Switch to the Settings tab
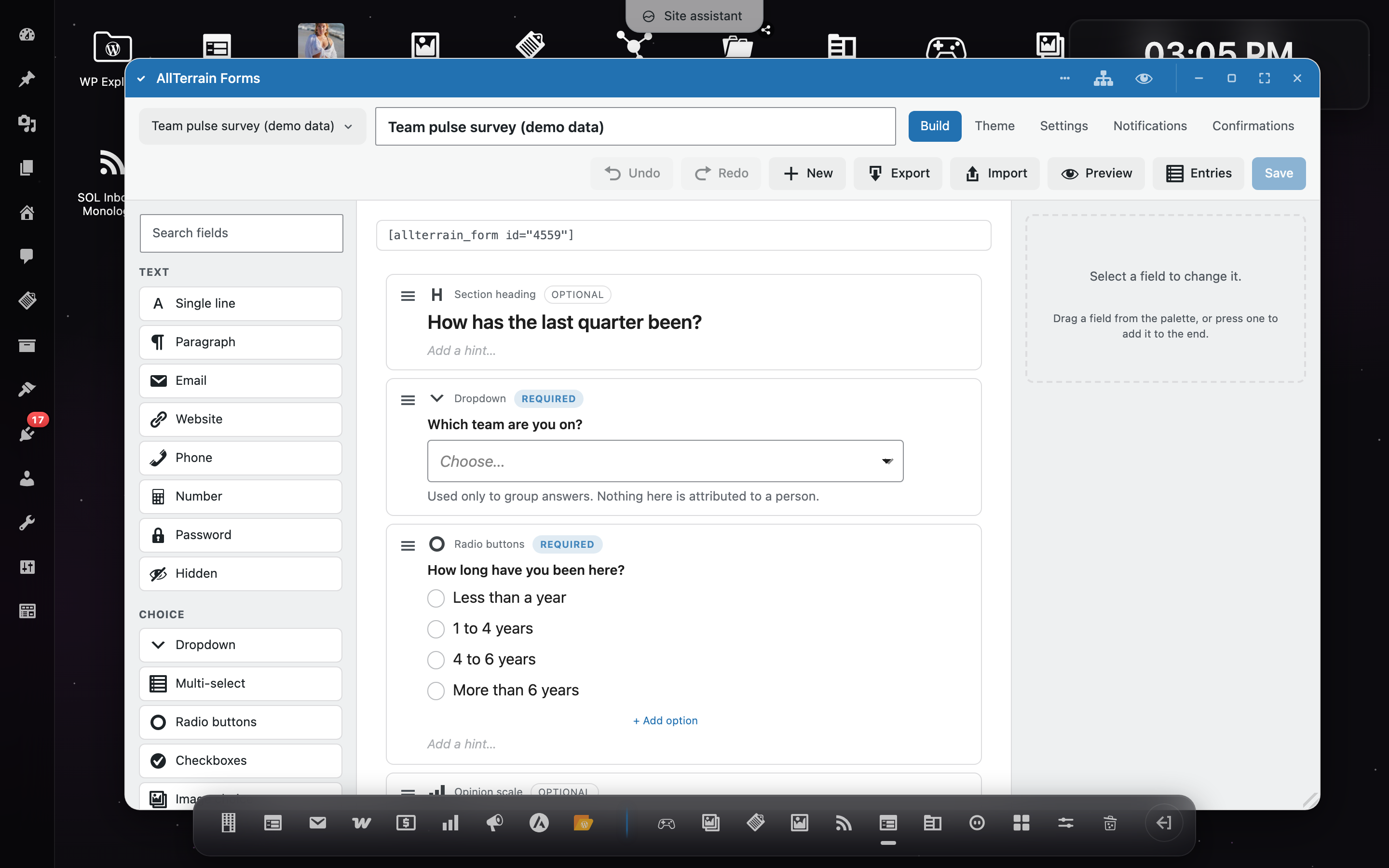This screenshot has height=868, width=1389. point(1063,126)
